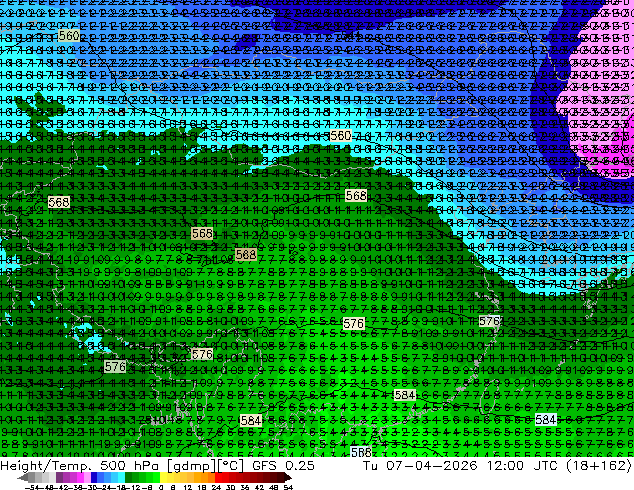Click the 588 contour label with orange background
This screenshot has width=634, height=490.
click(245, 254)
